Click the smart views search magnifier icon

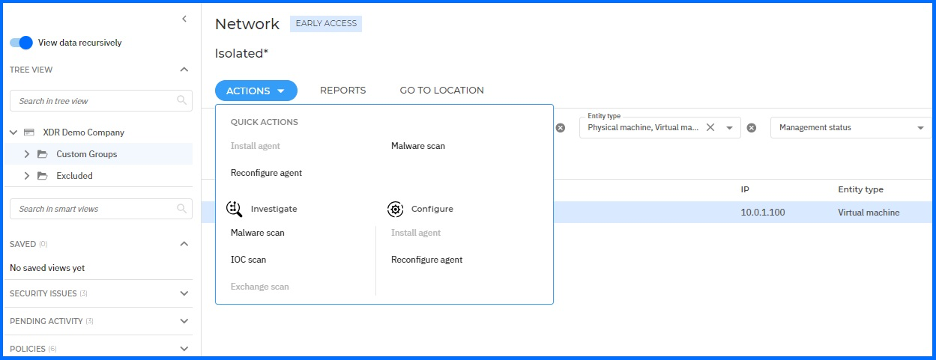point(182,209)
